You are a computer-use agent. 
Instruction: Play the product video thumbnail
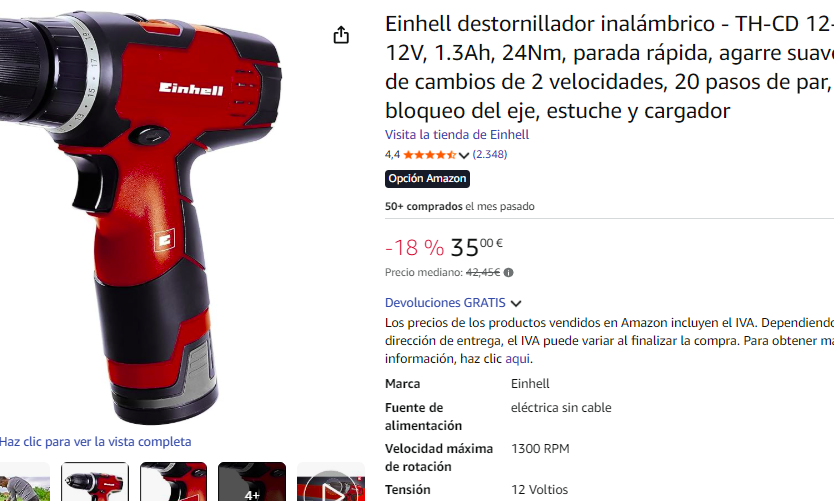coord(331,482)
